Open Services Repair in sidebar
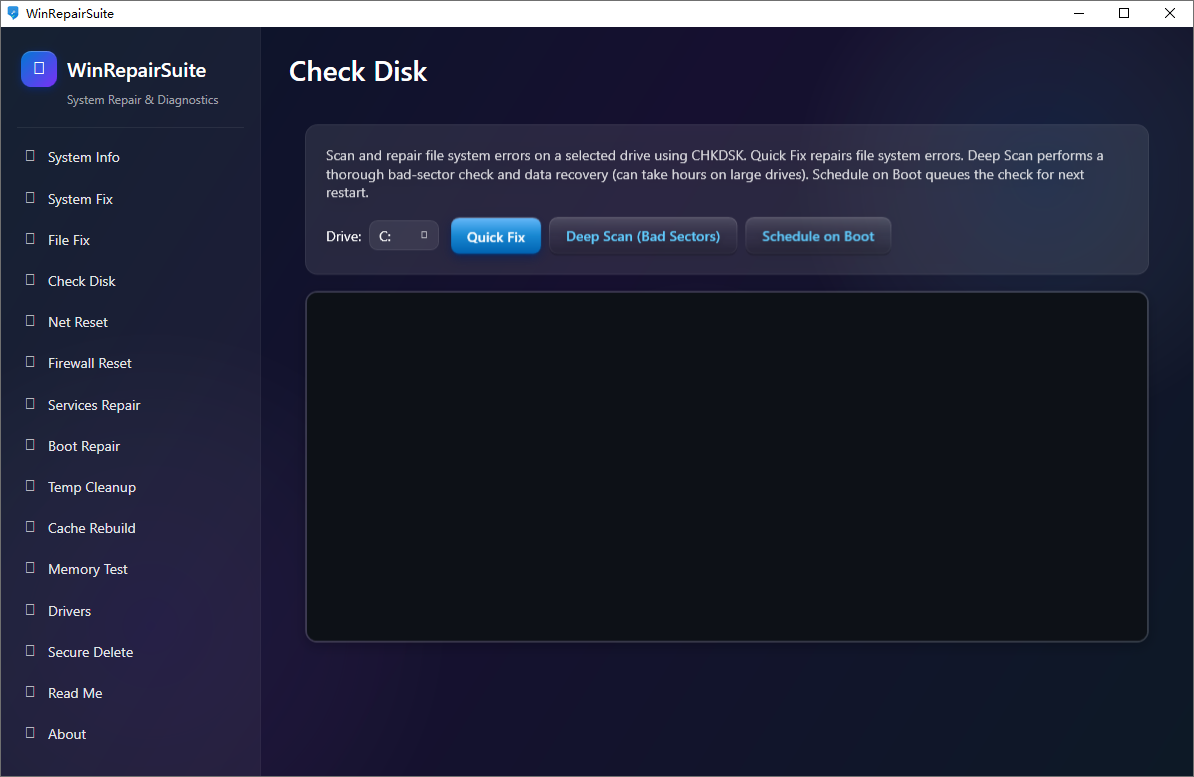Screen dimensions: 1194x777 tap(130, 405)
